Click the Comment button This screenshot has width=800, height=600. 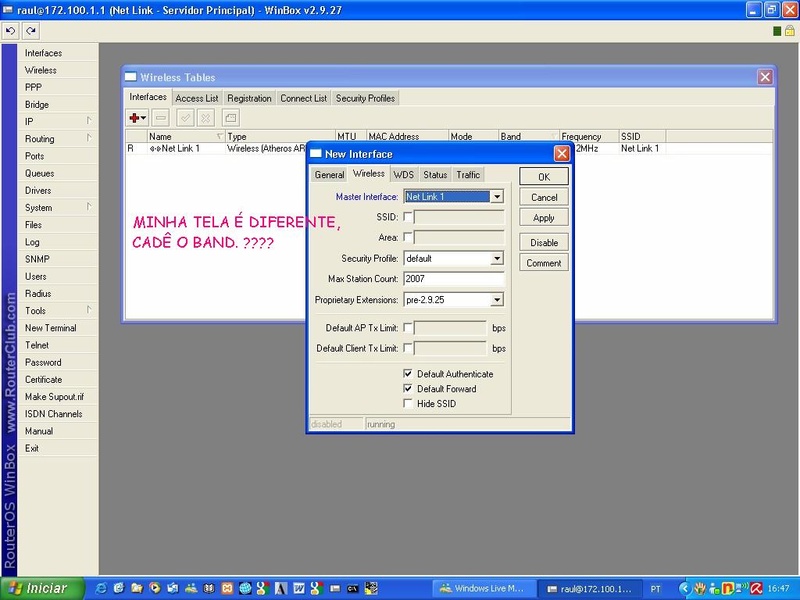(544, 263)
